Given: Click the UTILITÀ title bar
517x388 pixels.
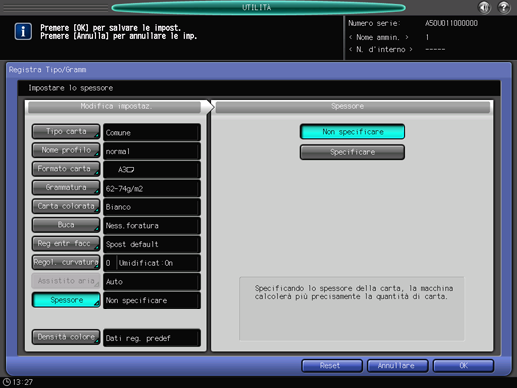Looking at the screenshot, I should pyautogui.click(x=258, y=7).
